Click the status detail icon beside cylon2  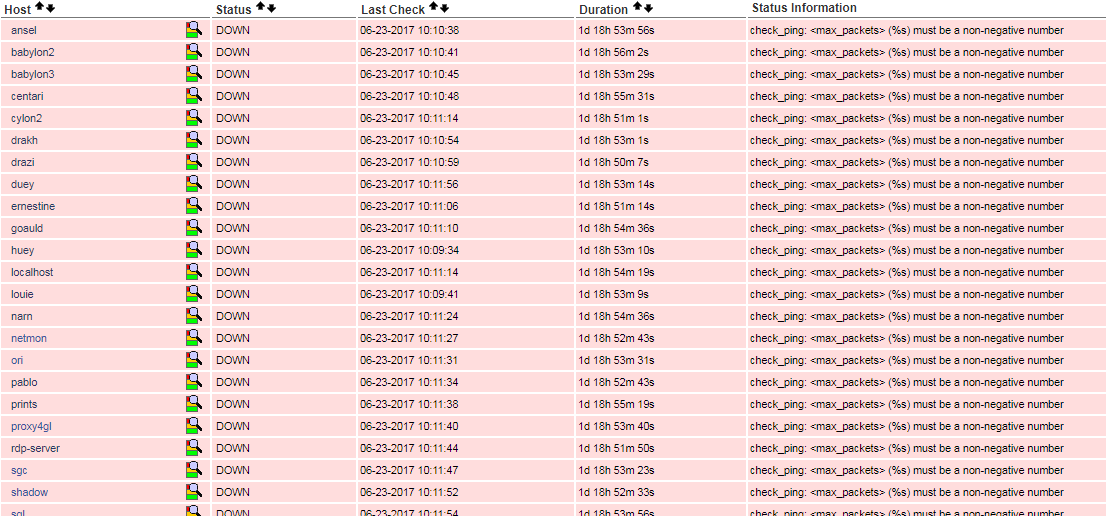[193, 118]
